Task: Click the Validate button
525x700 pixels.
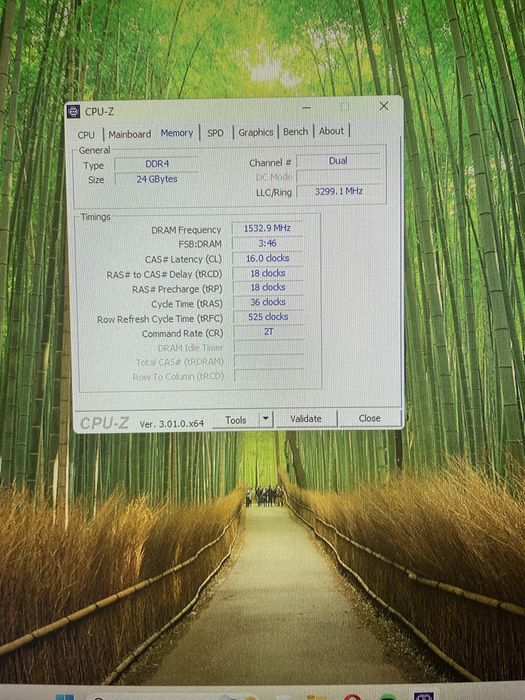Action: pos(306,419)
